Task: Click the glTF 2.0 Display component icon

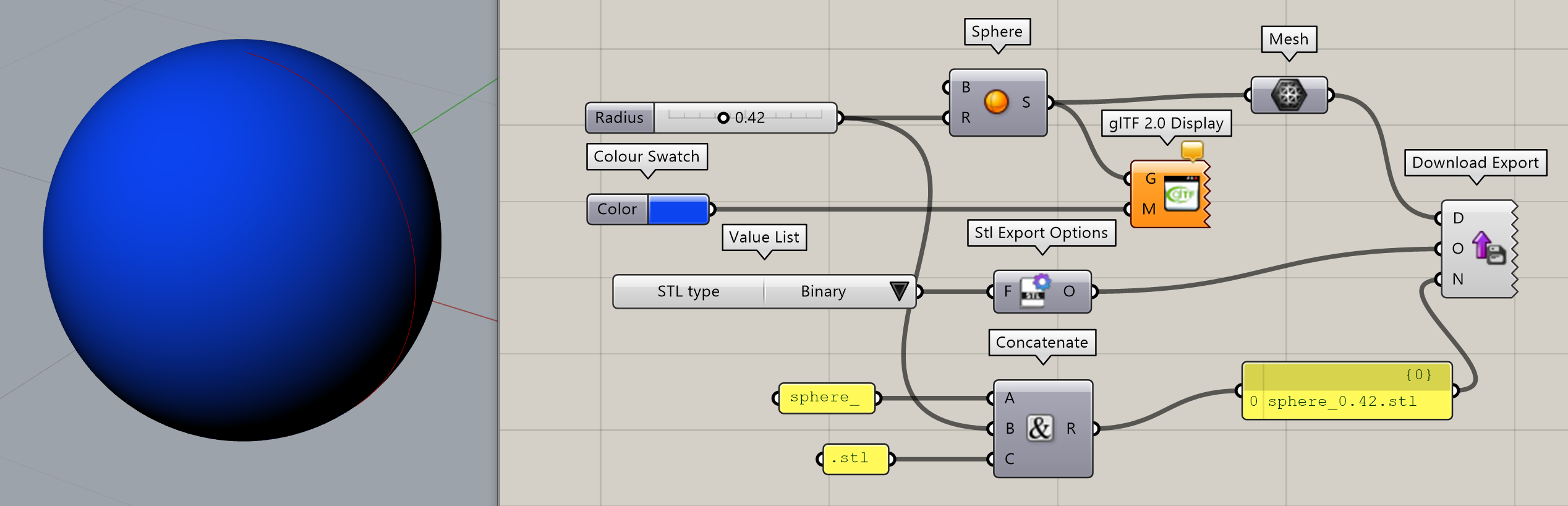Action: [x=1181, y=194]
